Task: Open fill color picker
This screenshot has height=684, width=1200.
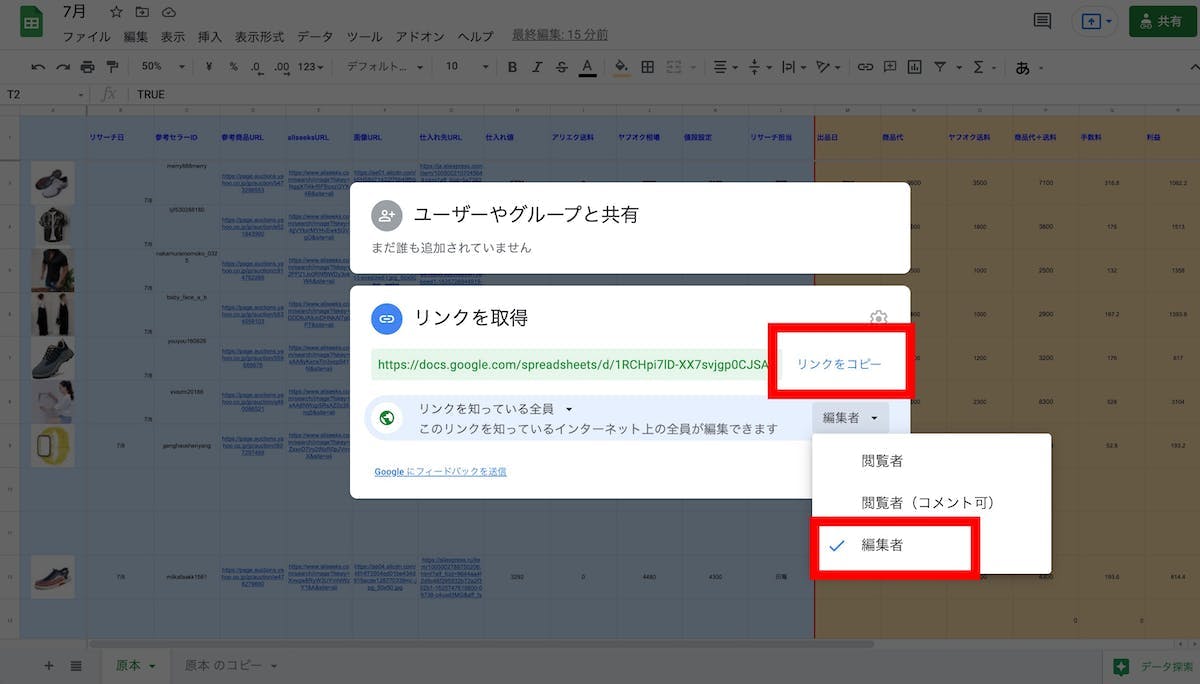Action: tap(621, 67)
